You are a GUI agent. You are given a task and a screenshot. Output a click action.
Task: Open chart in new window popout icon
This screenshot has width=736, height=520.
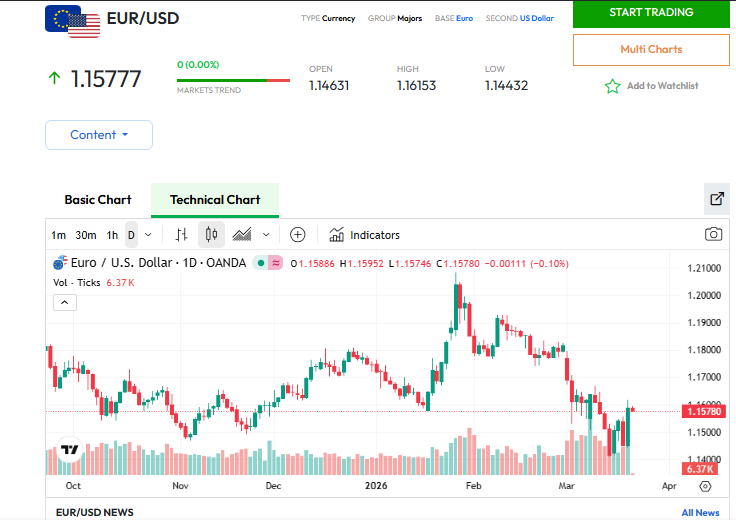pos(716,198)
